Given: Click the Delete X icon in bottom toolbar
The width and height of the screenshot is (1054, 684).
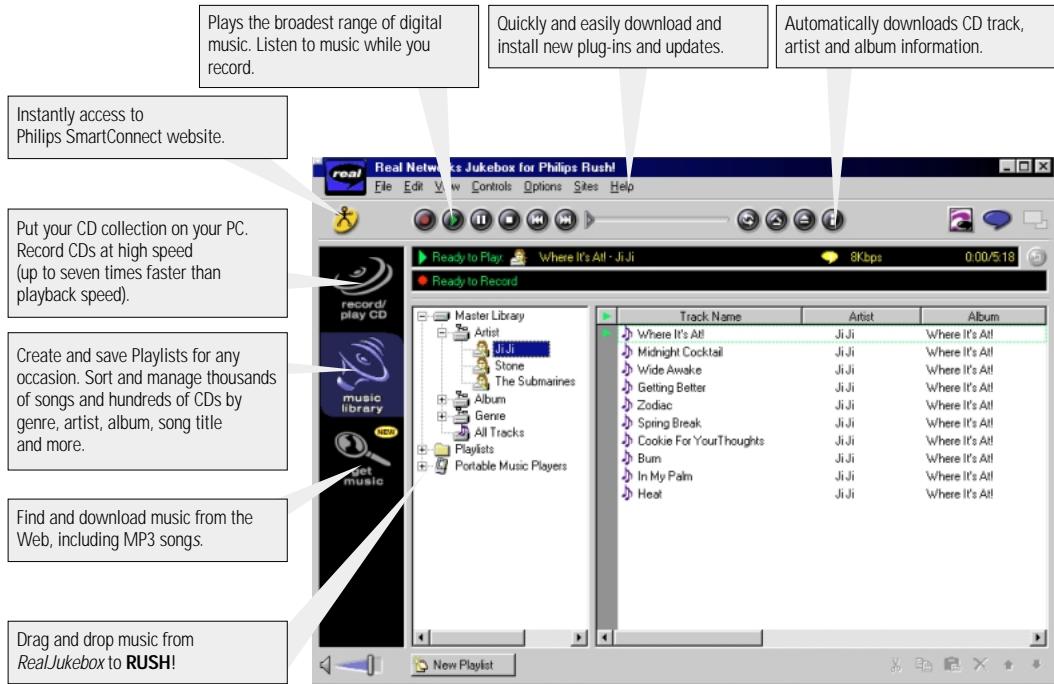Looking at the screenshot, I should (x=980, y=665).
